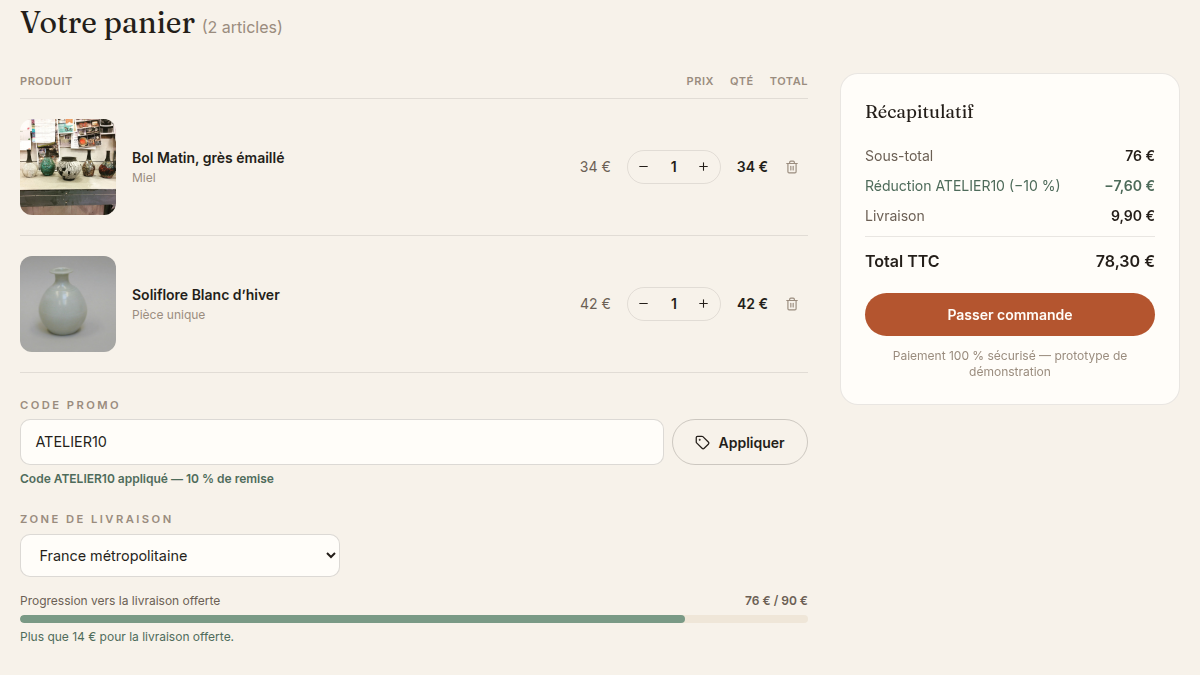
Task: Click the Bol Matin, grès émaillé title
Action: [x=208, y=158]
